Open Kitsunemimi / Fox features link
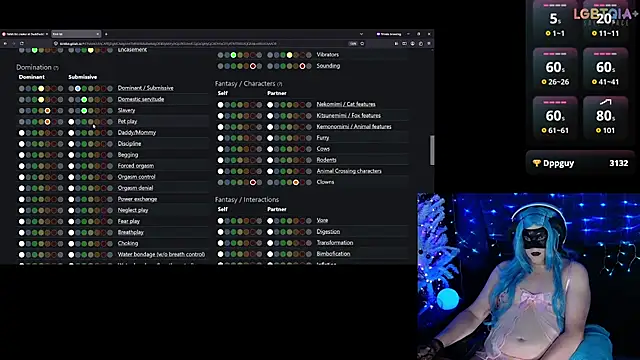Viewport: 640px width, 360px height. 349,116
